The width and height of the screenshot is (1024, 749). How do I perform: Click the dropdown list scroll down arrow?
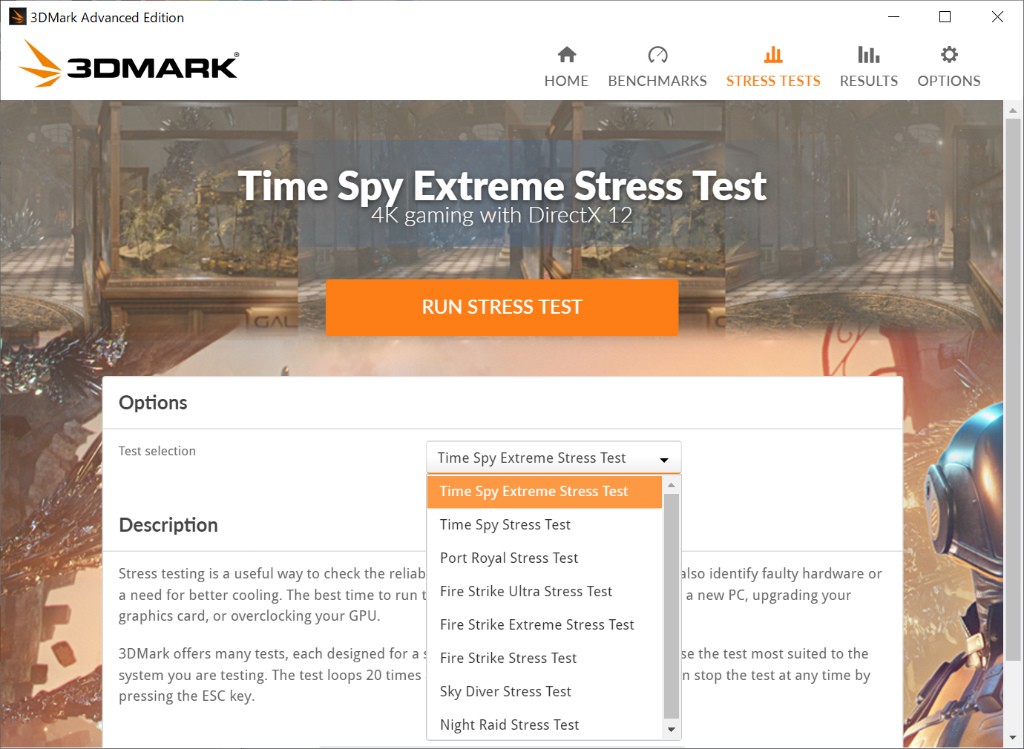[671, 729]
